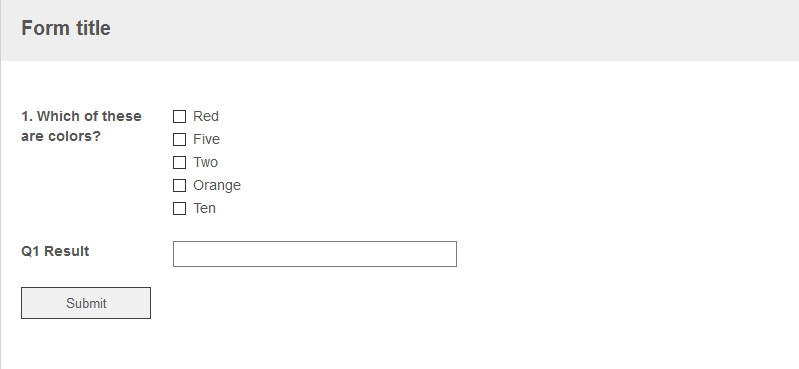
Task: Select the Ten checkbox
Action: pos(179,208)
